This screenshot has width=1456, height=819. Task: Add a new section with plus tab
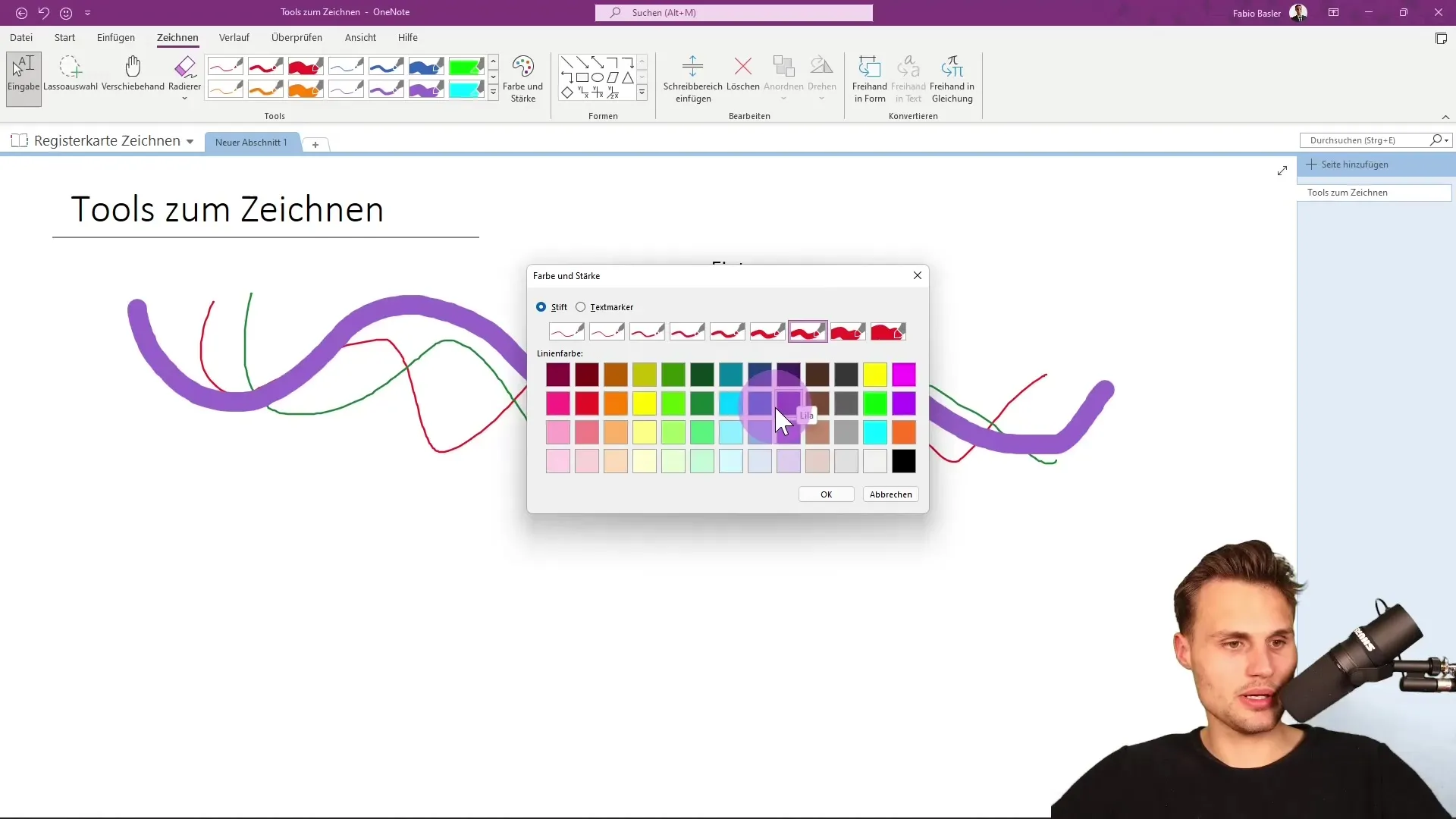click(315, 144)
